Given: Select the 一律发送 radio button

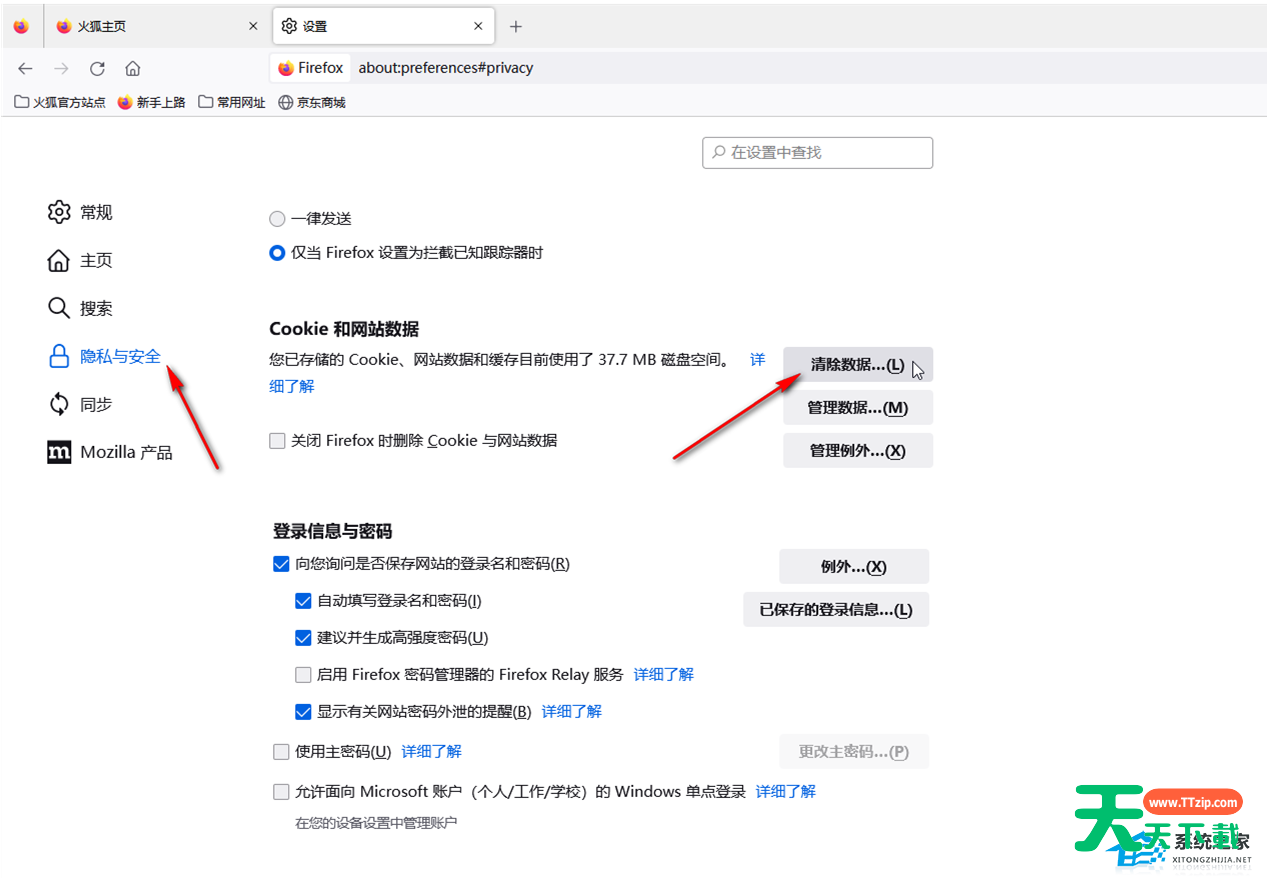Looking at the screenshot, I should [277, 219].
